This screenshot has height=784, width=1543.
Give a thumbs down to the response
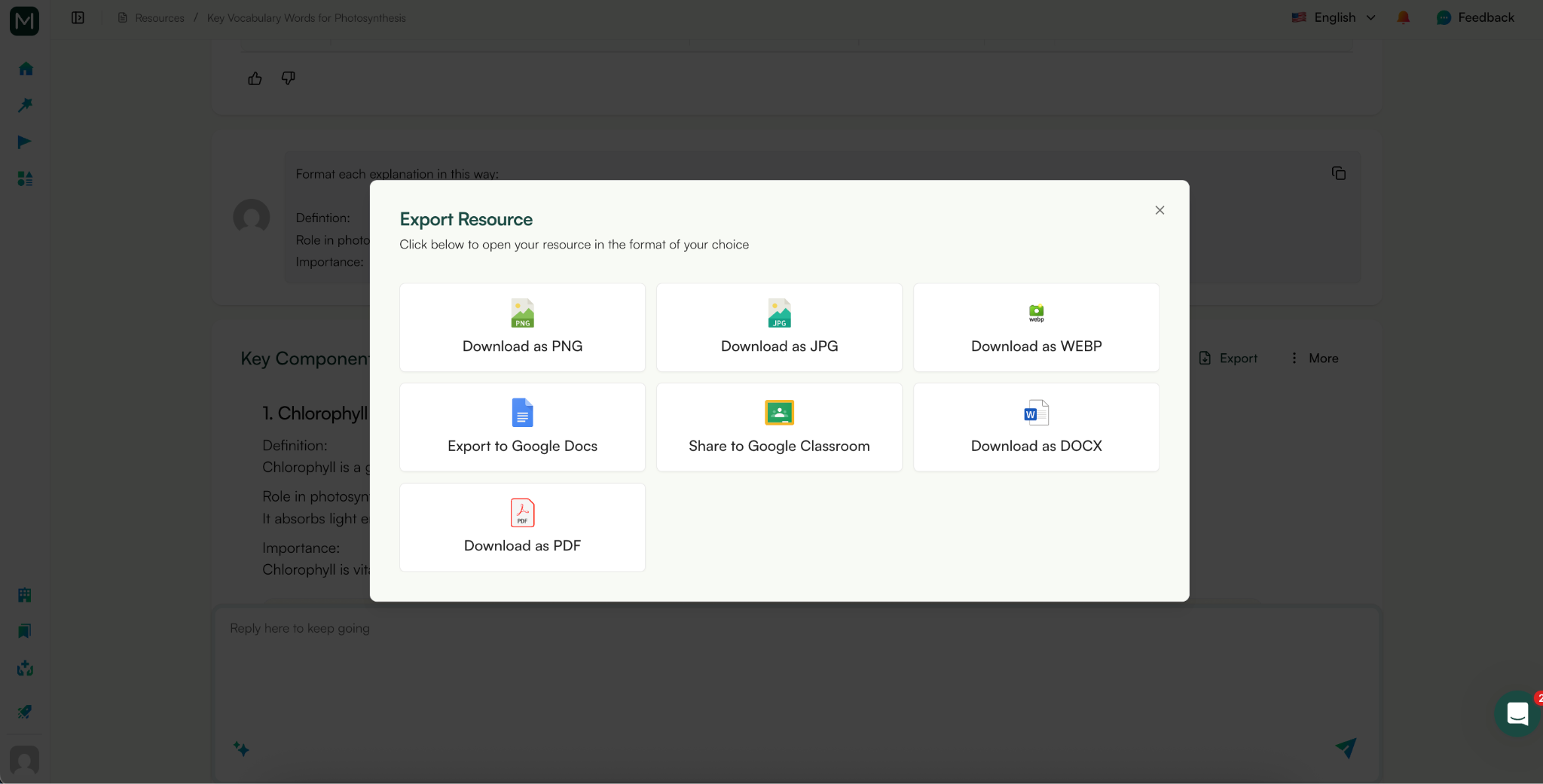coord(287,78)
